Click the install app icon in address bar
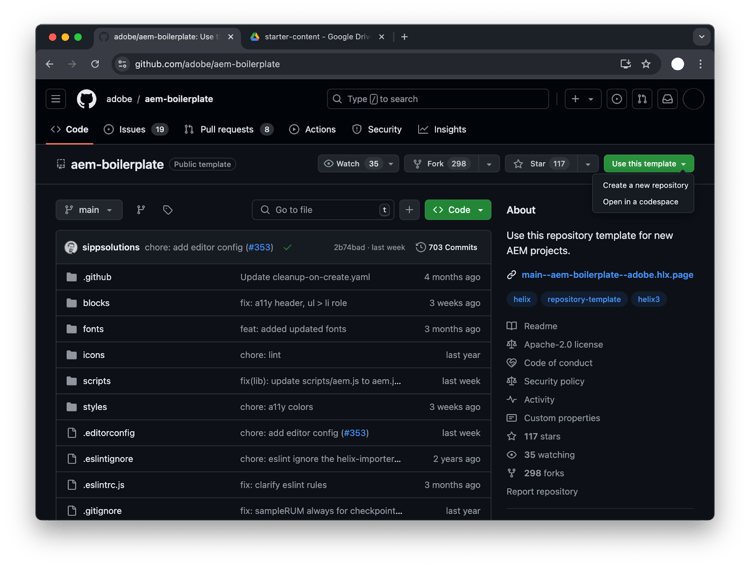750x567 pixels. [x=625, y=64]
